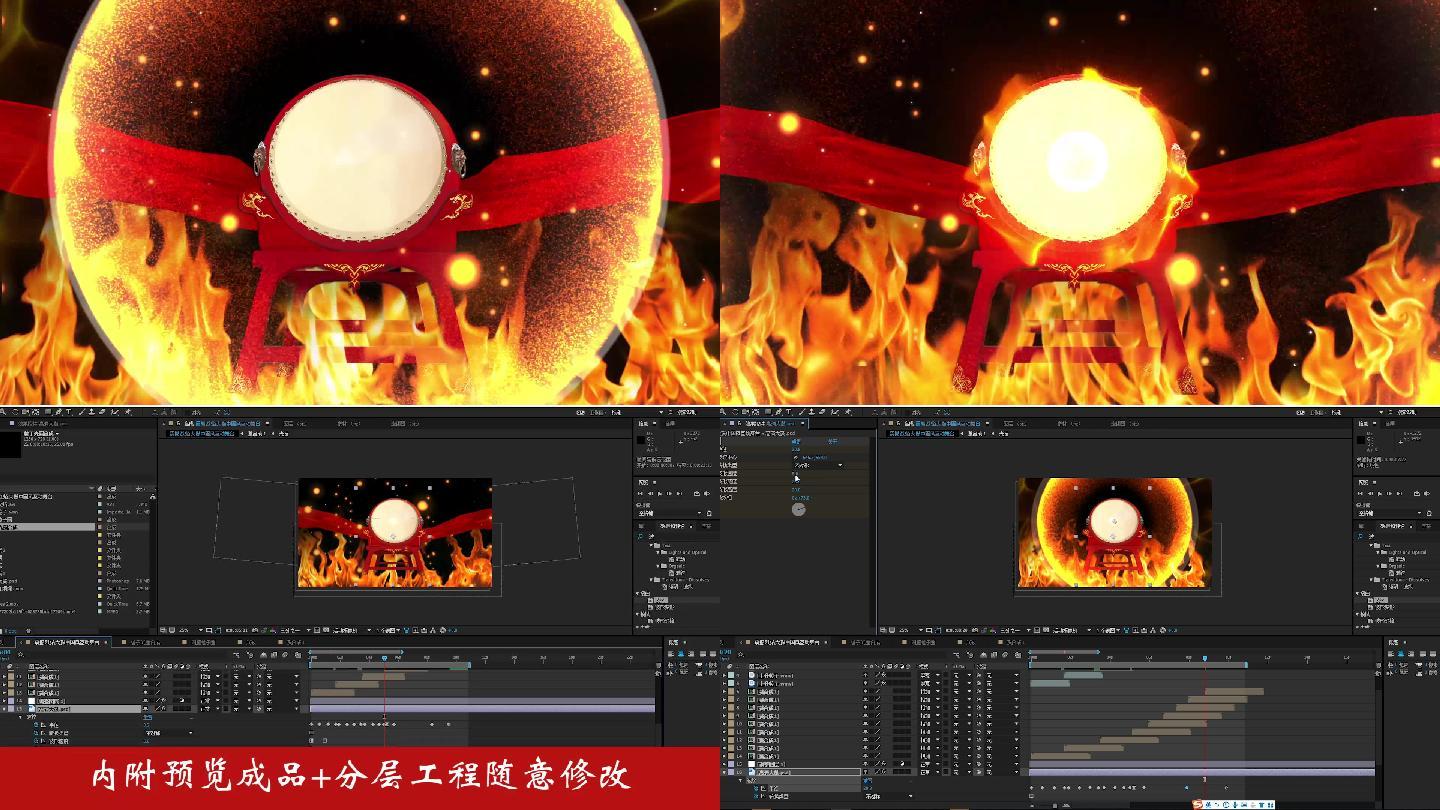Select the Clone Stamp tool in left toolbar
The image size is (1440, 810).
tap(92, 412)
